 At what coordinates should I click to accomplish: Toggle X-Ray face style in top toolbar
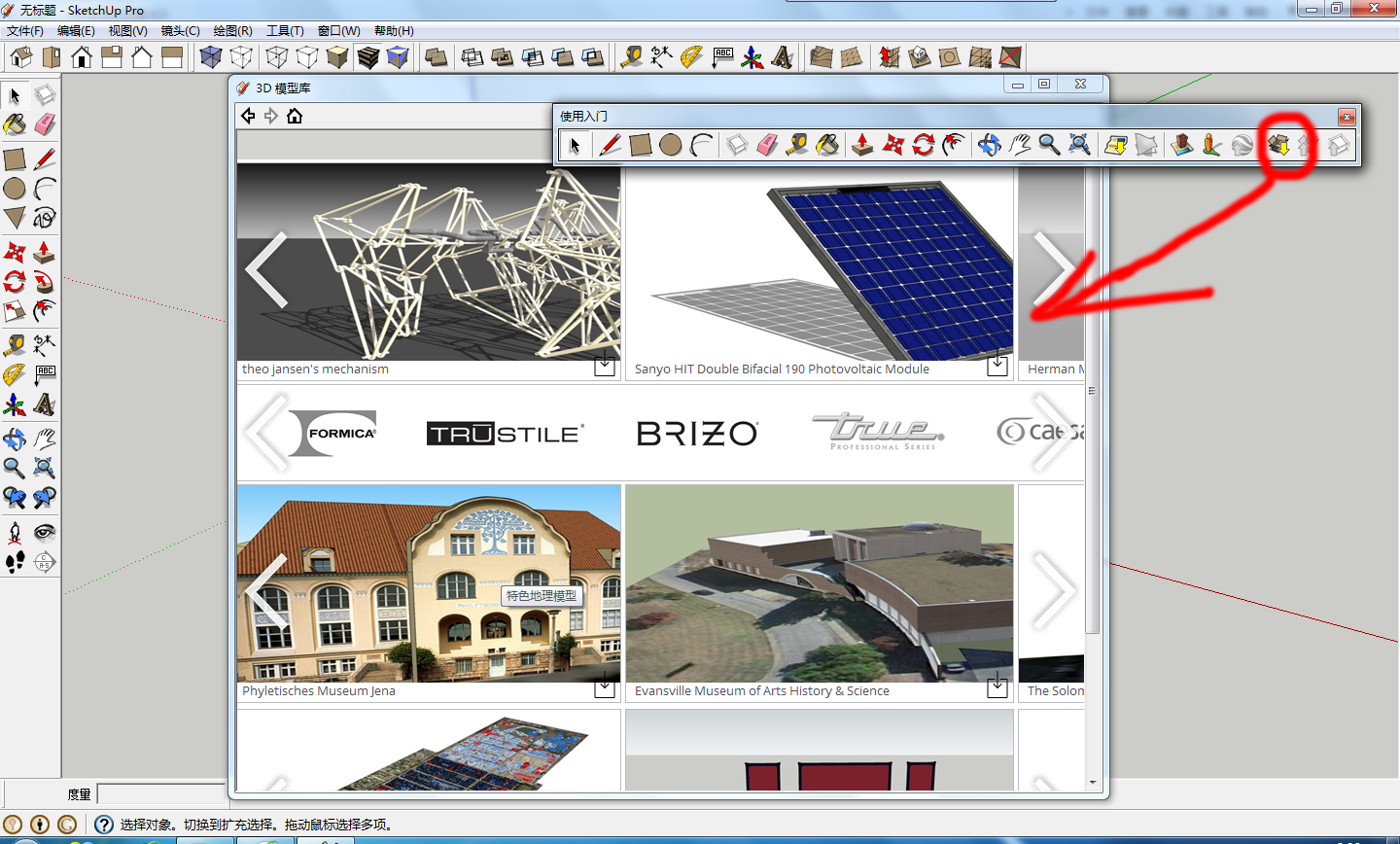[x=211, y=57]
